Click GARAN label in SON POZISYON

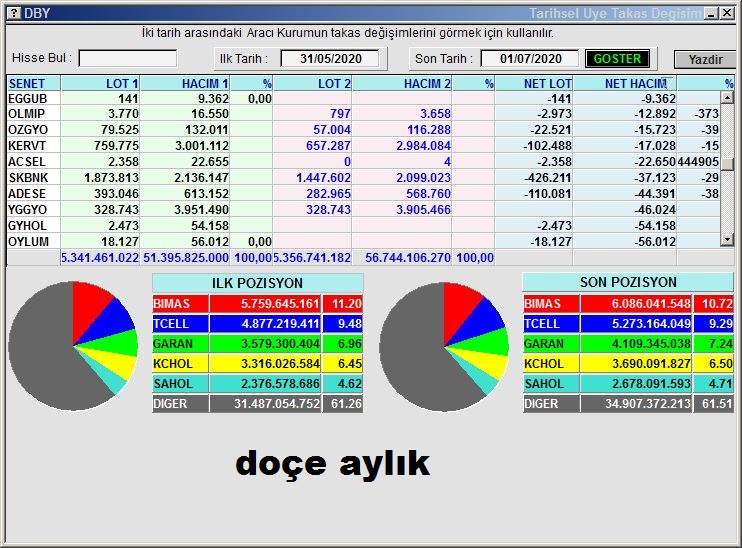pyautogui.click(x=551, y=344)
